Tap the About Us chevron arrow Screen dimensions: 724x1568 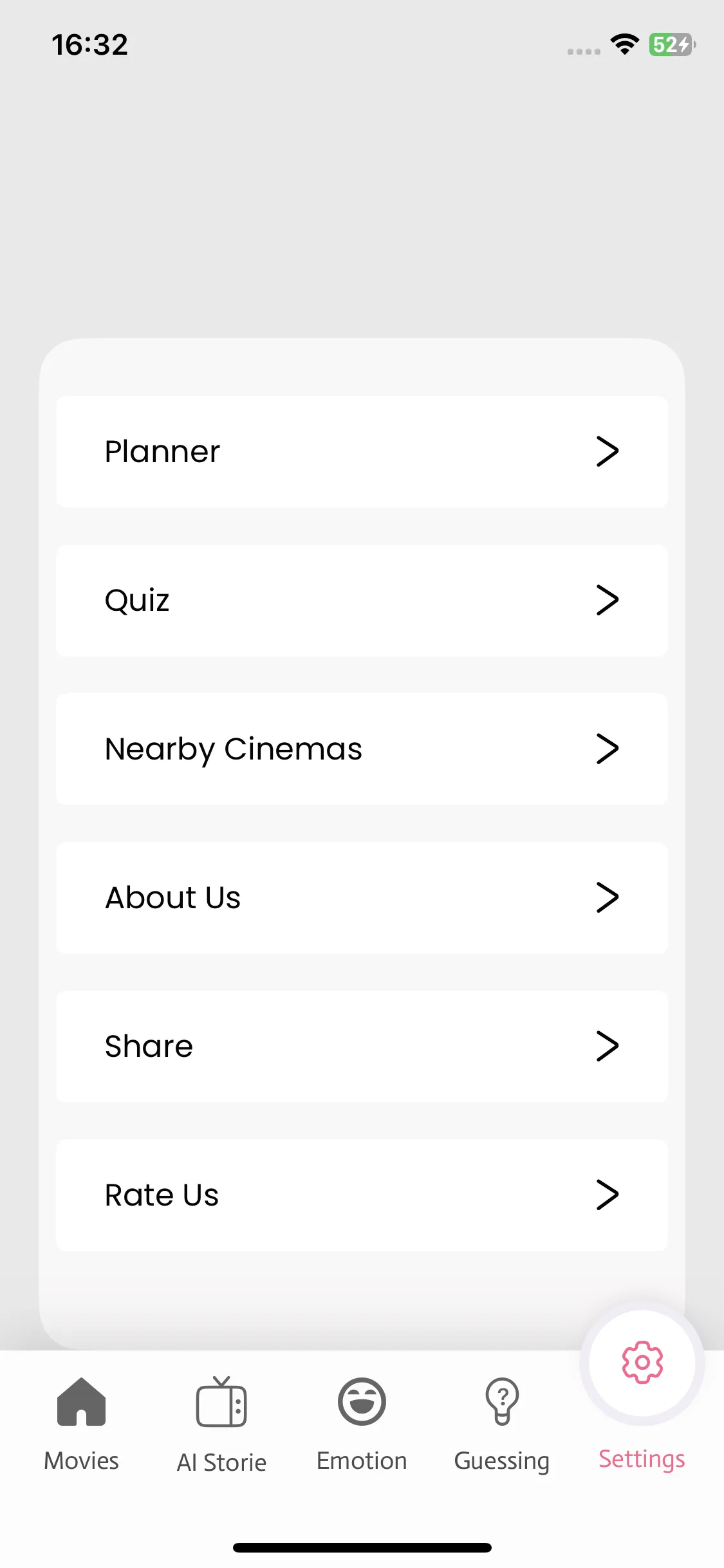coord(607,897)
